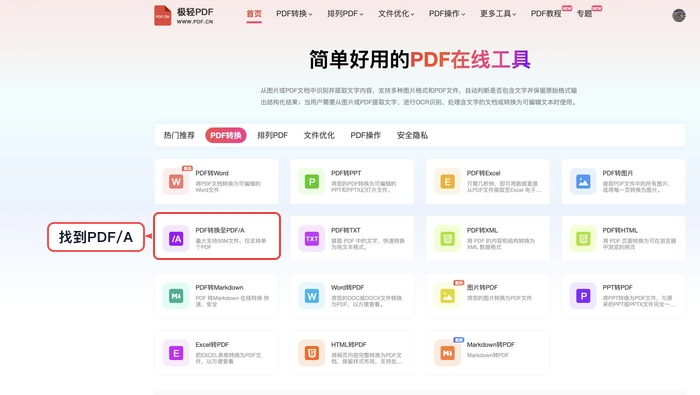700x395 pixels.
Task: Click the 极轻PDF logo icon
Action: tap(162, 16)
